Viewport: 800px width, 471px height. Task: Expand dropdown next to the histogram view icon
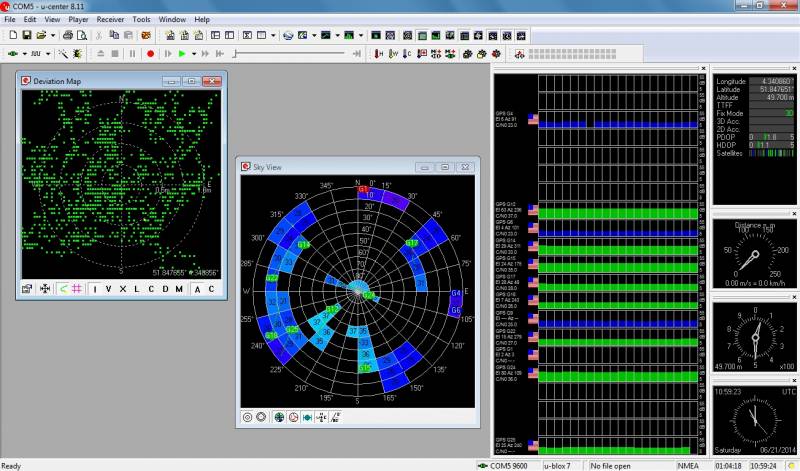tap(361, 36)
